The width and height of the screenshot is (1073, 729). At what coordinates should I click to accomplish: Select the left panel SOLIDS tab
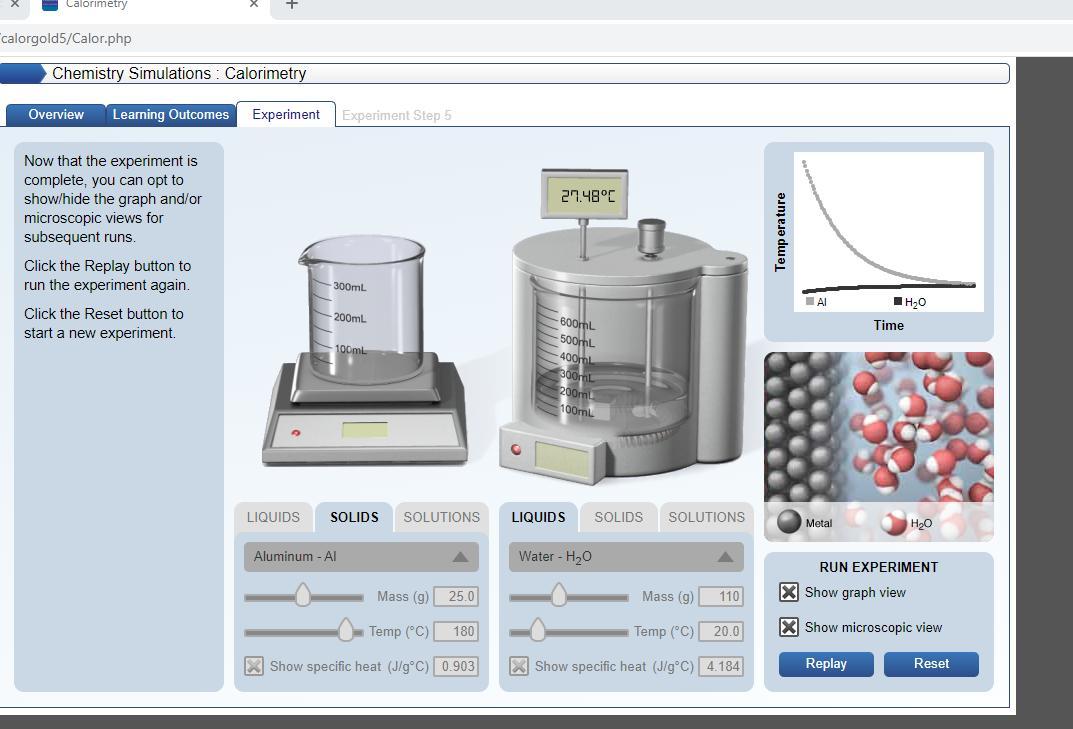click(x=354, y=517)
